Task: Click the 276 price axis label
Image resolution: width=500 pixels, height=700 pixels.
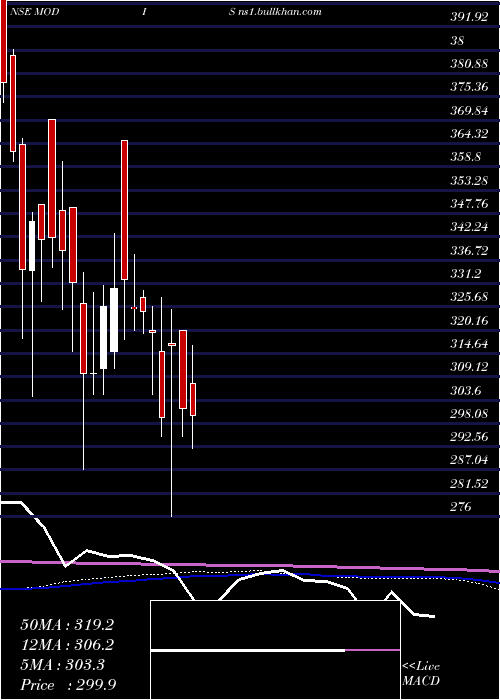Action: (461, 507)
